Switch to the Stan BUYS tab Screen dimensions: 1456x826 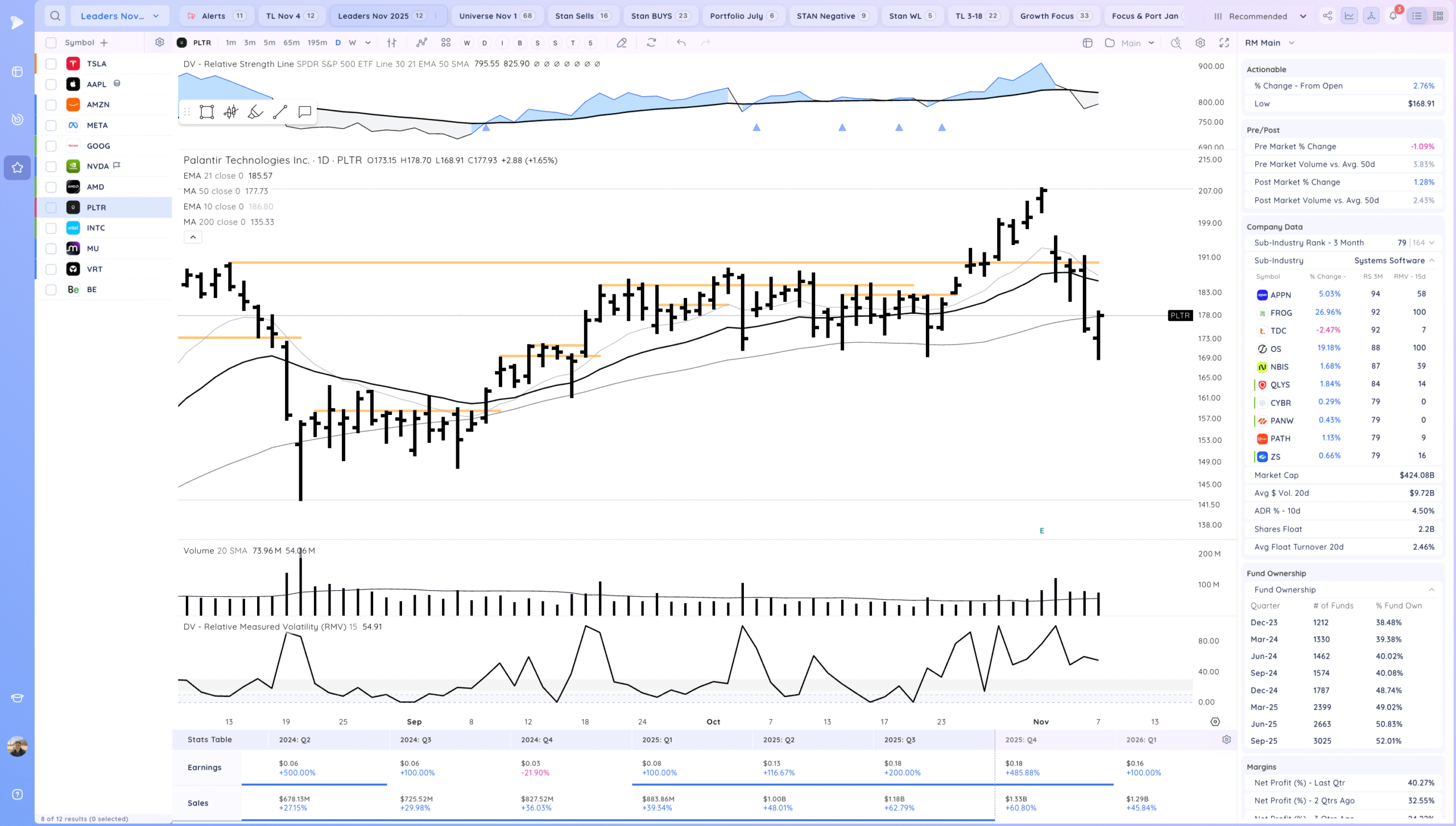click(659, 16)
